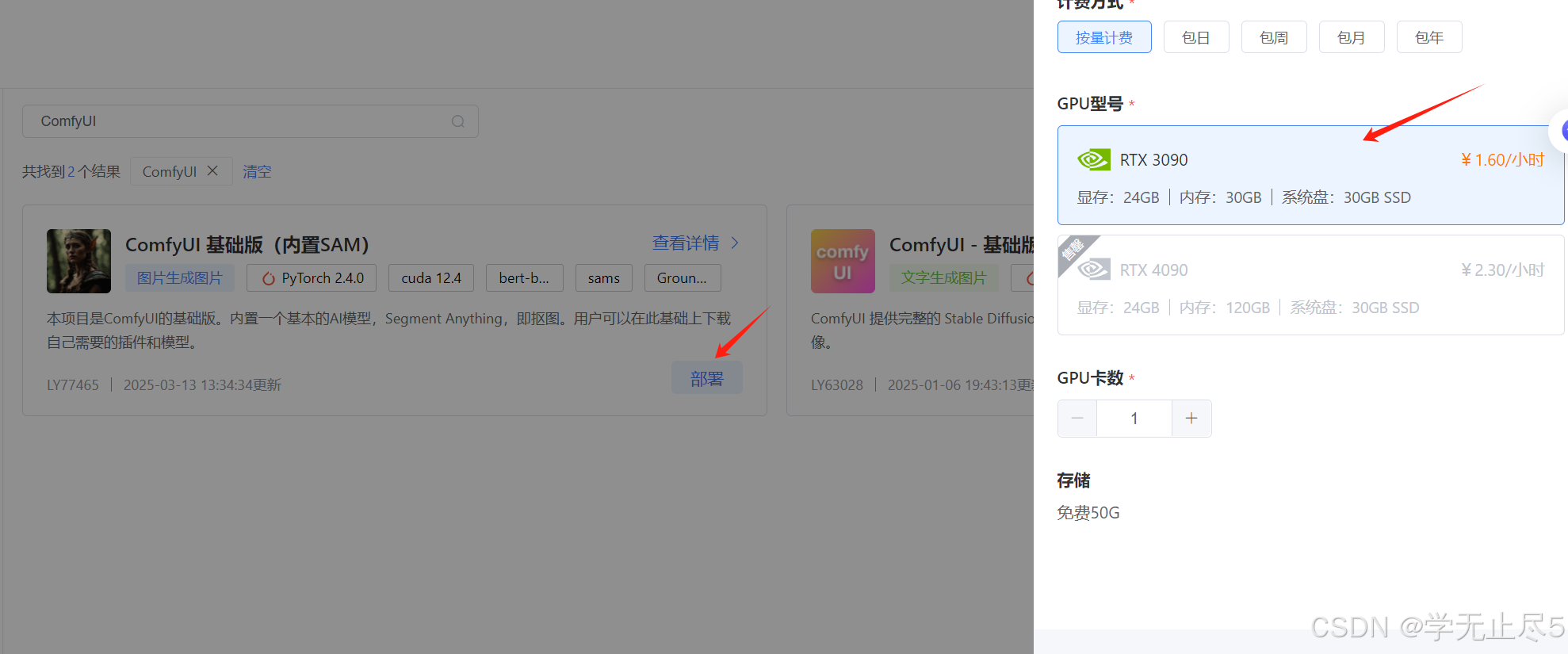Click the 2025-03-13 13:34:34更新 timestamp

pos(202,385)
